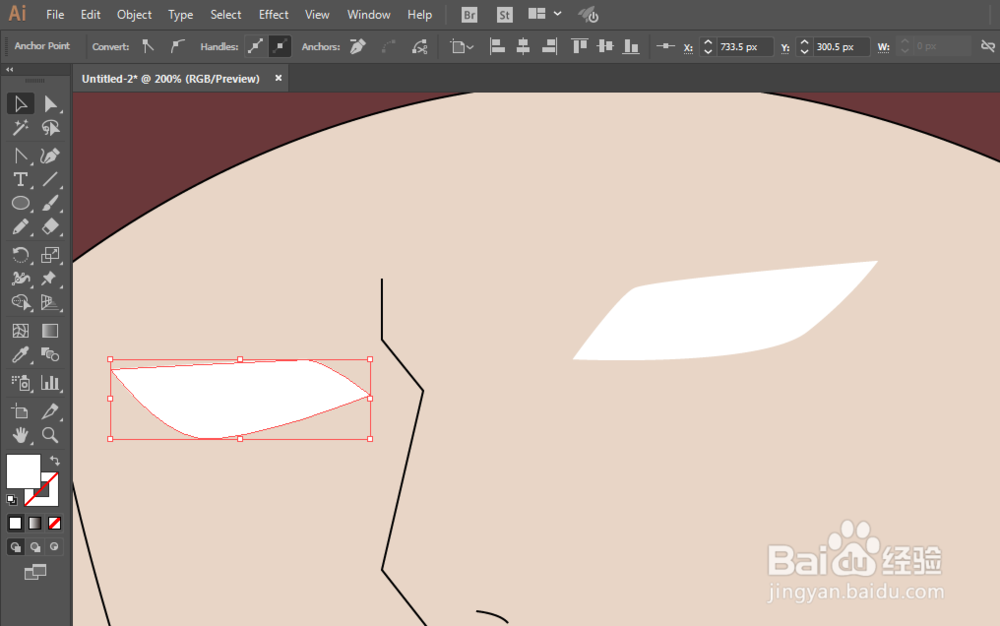Click the Y stepper arrows

pyautogui.click(x=804, y=47)
